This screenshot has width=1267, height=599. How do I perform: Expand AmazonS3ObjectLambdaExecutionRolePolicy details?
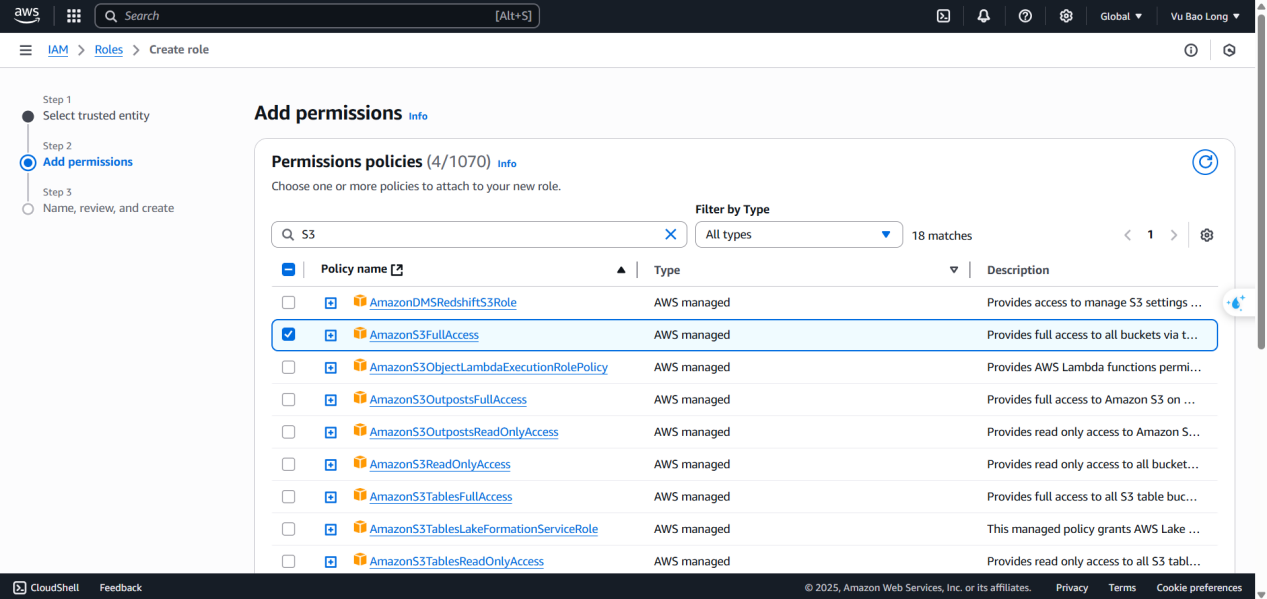pyautogui.click(x=331, y=368)
